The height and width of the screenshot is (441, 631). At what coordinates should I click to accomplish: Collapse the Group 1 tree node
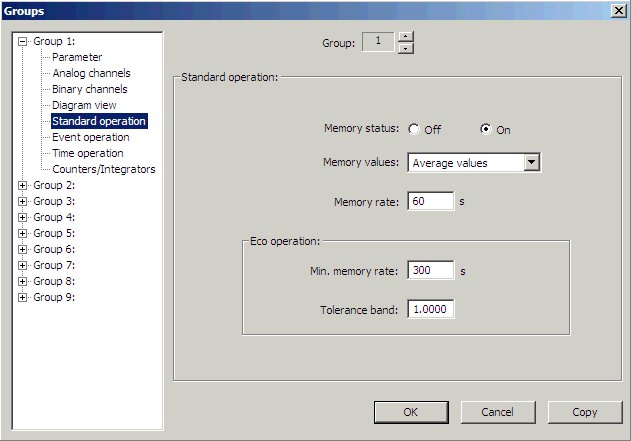pyautogui.click(x=23, y=42)
